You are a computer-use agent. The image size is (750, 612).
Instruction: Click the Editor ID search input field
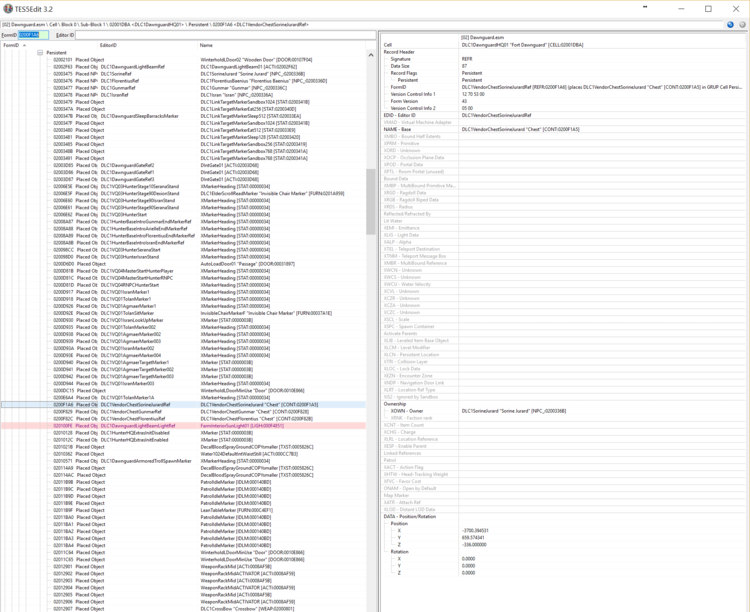tap(225, 35)
